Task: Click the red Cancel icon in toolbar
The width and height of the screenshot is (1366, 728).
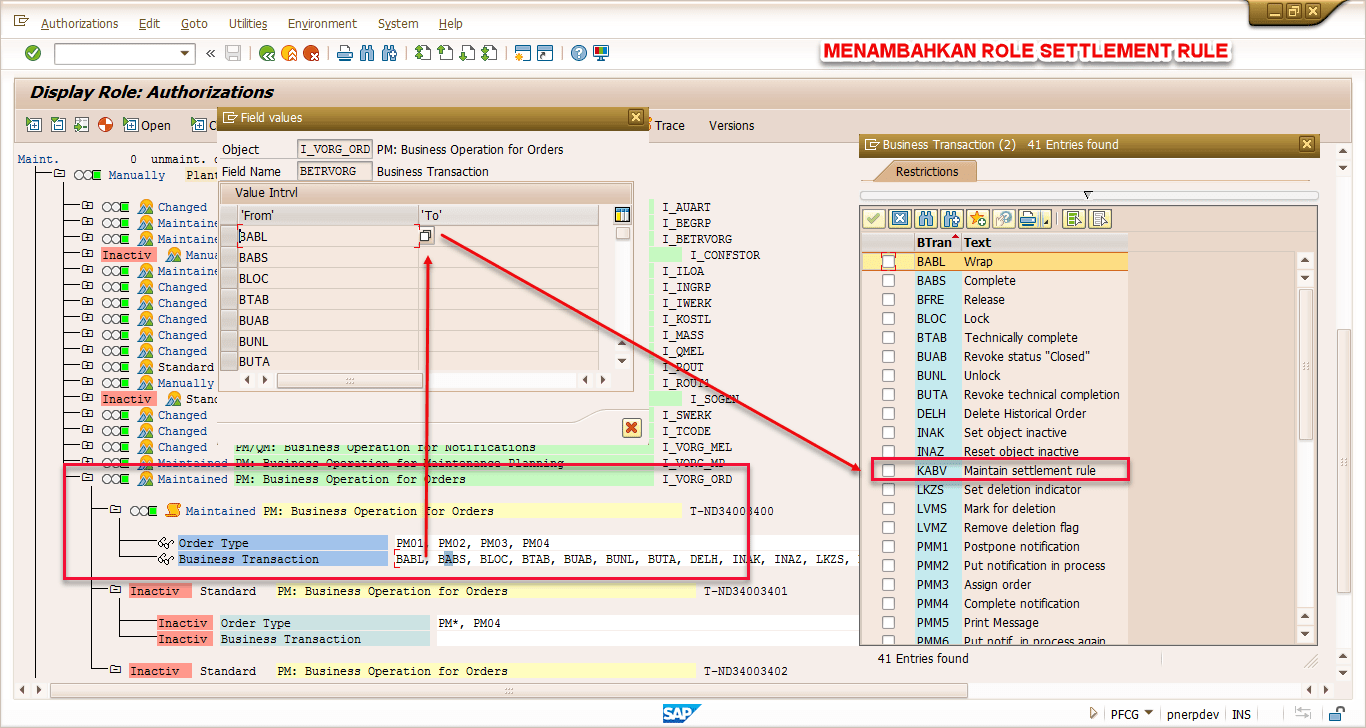Action: click(311, 53)
